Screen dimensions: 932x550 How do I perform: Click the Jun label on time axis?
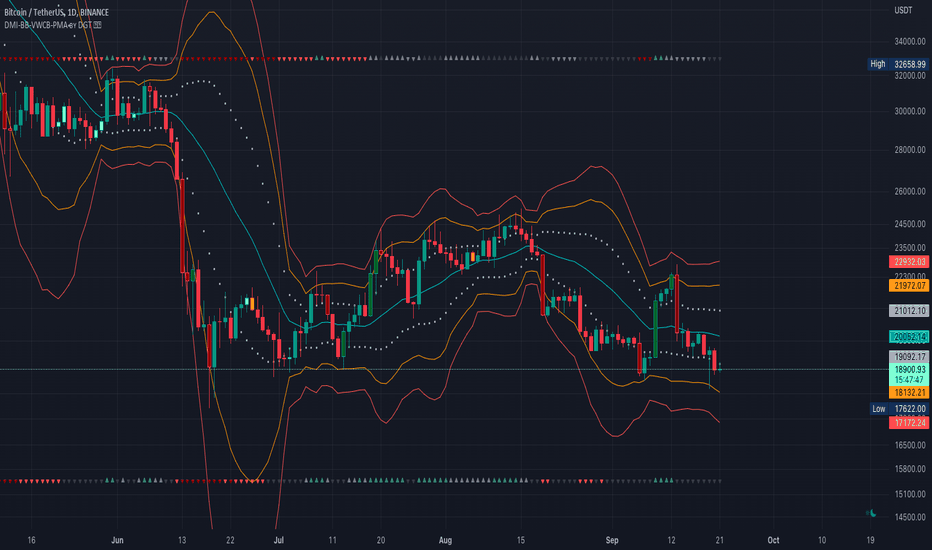coord(117,540)
